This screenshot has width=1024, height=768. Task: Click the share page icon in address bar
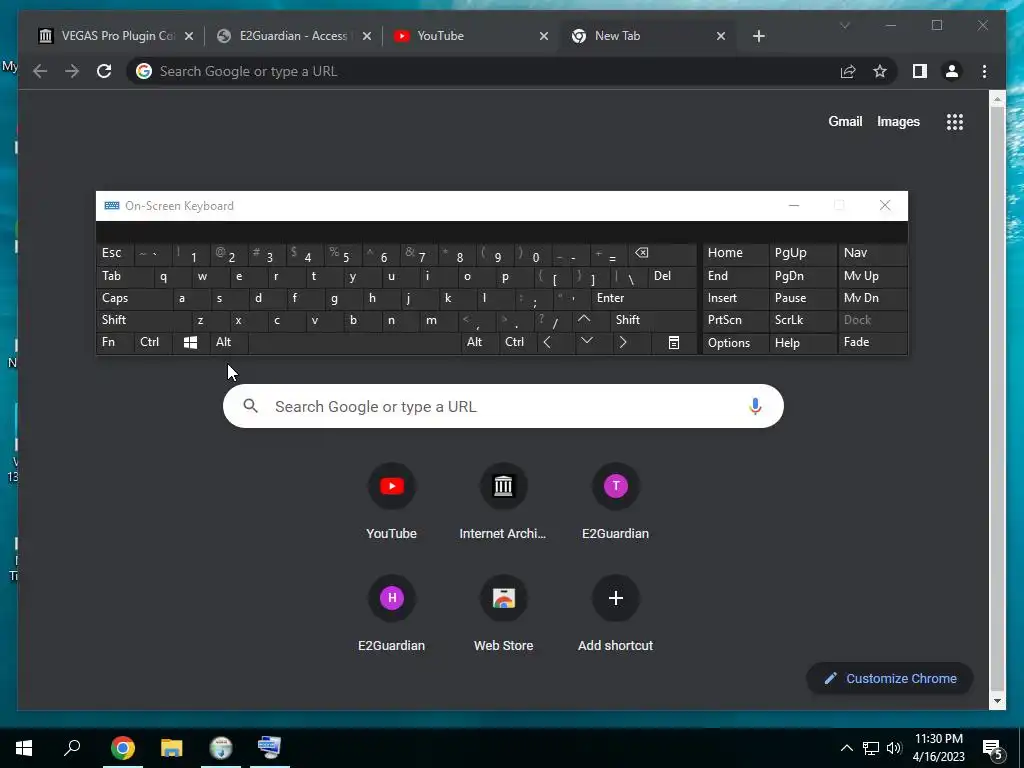[x=848, y=71]
